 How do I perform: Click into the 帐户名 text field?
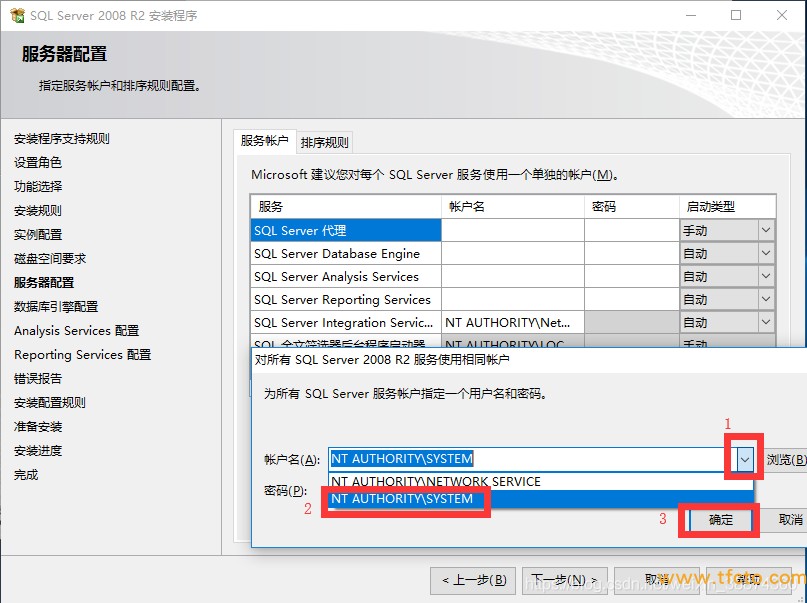coord(533,459)
